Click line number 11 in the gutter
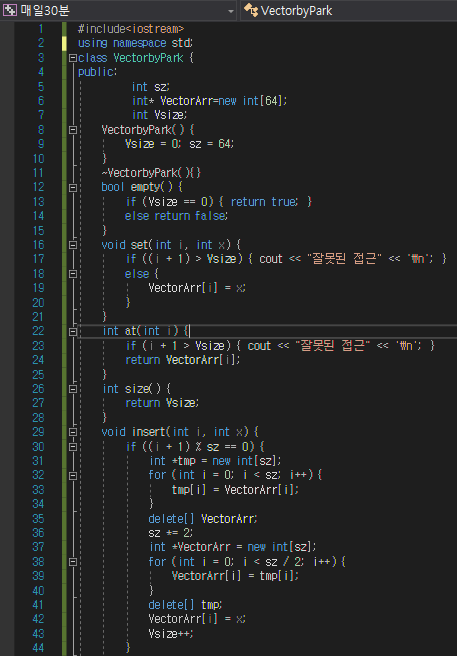This screenshot has width=457, height=656. (x=38, y=173)
